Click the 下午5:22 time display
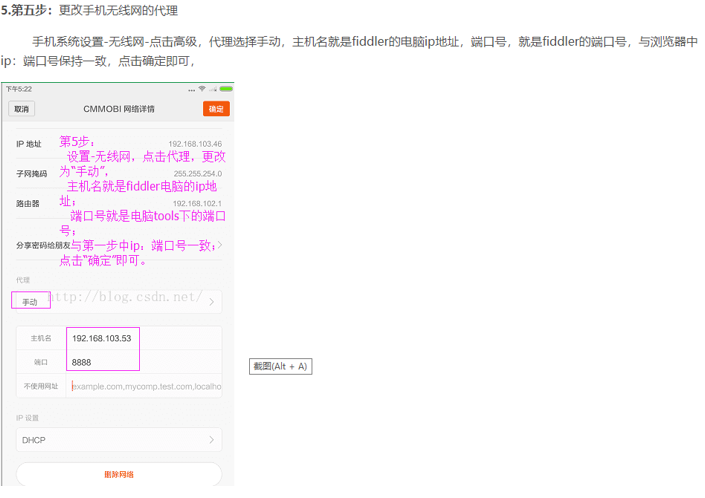This screenshot has width=705, height=498. (18, 89)
